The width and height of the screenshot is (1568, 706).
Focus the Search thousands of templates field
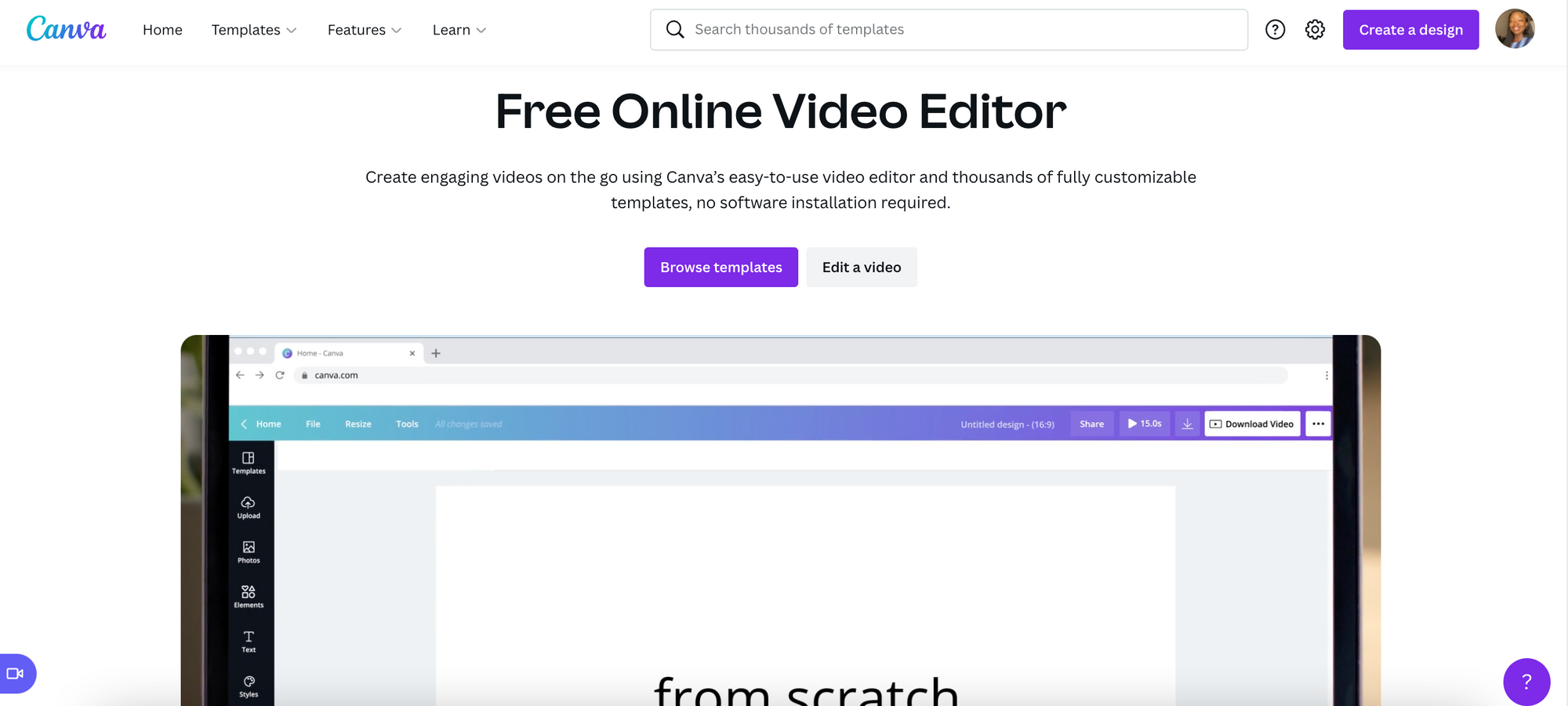[949, 30]
